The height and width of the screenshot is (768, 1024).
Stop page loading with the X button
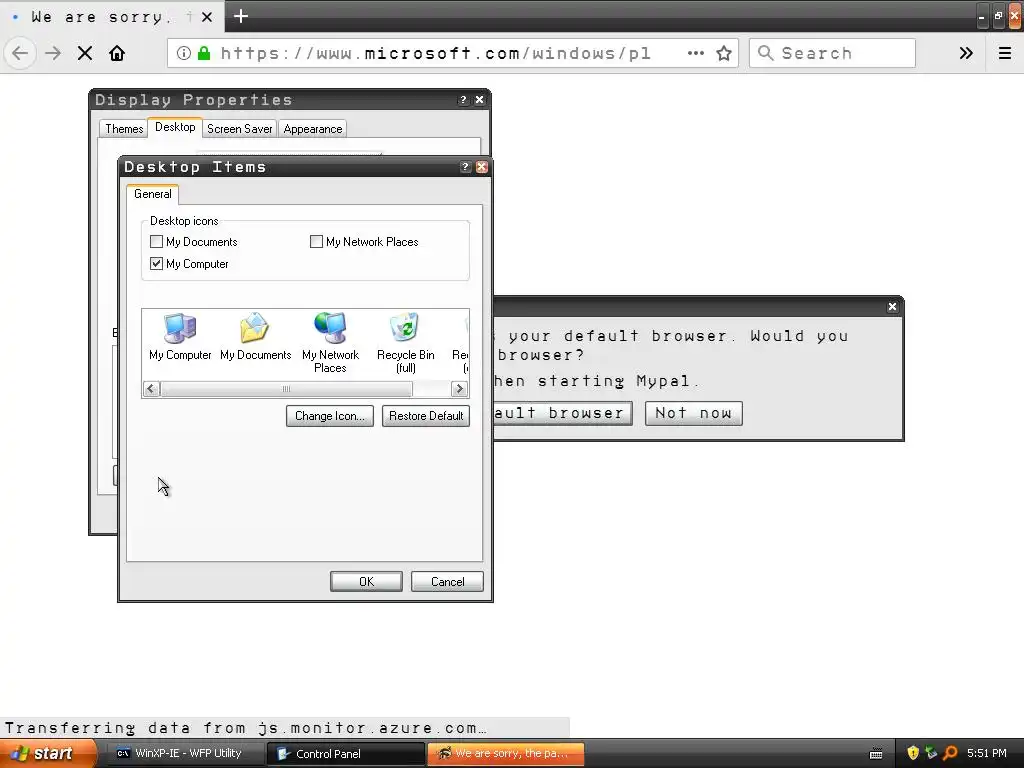click(x=85, y=53)
